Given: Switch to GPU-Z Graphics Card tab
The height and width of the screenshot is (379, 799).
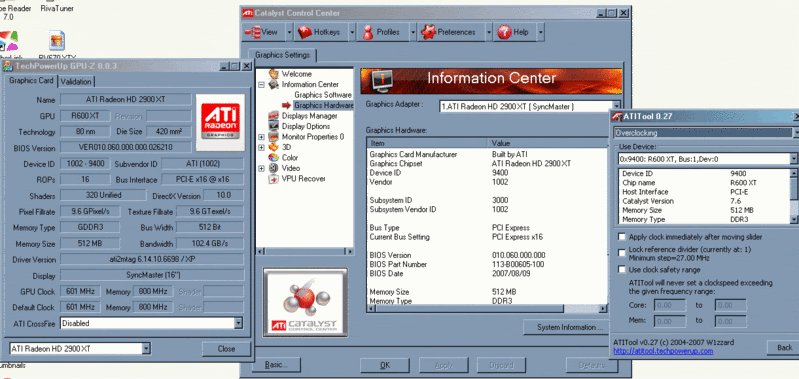Looking at the screenshot, I should pos(31,80).
